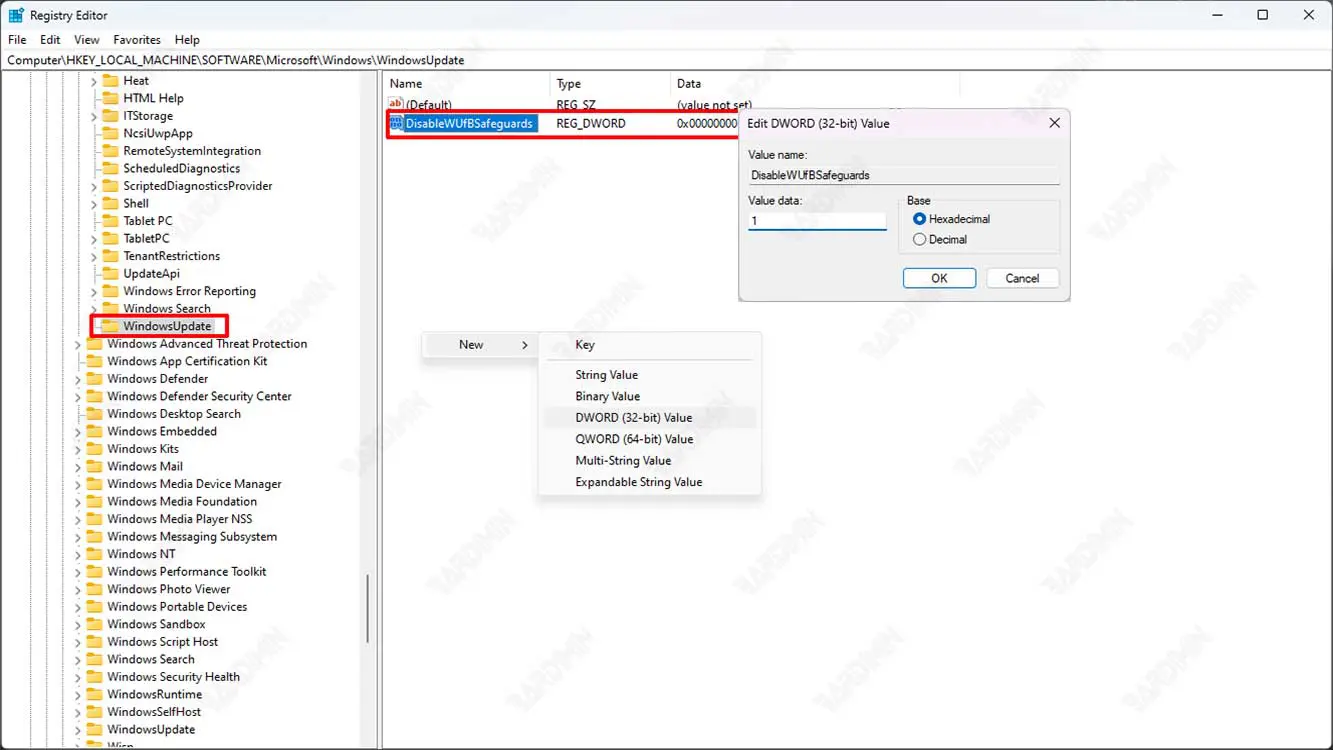Select the ScheduledDiagnostics folder icon

coord(110,168)
